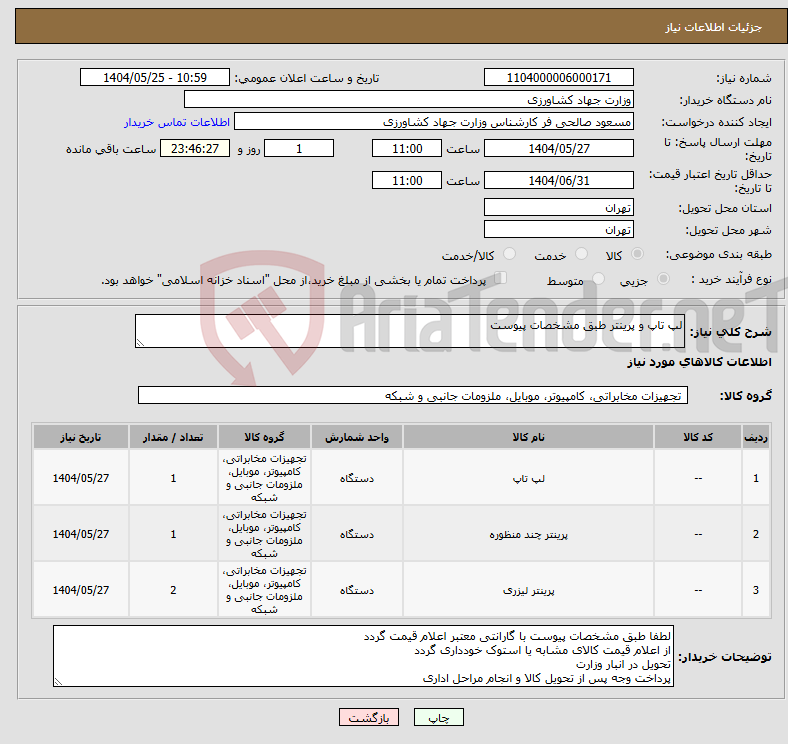Image resolution: width=788 pixels, height=744 pixels.
Task: Click the response deadline date 1404/05/27 field
Action: pyautogui.click(x=558, y=148)
